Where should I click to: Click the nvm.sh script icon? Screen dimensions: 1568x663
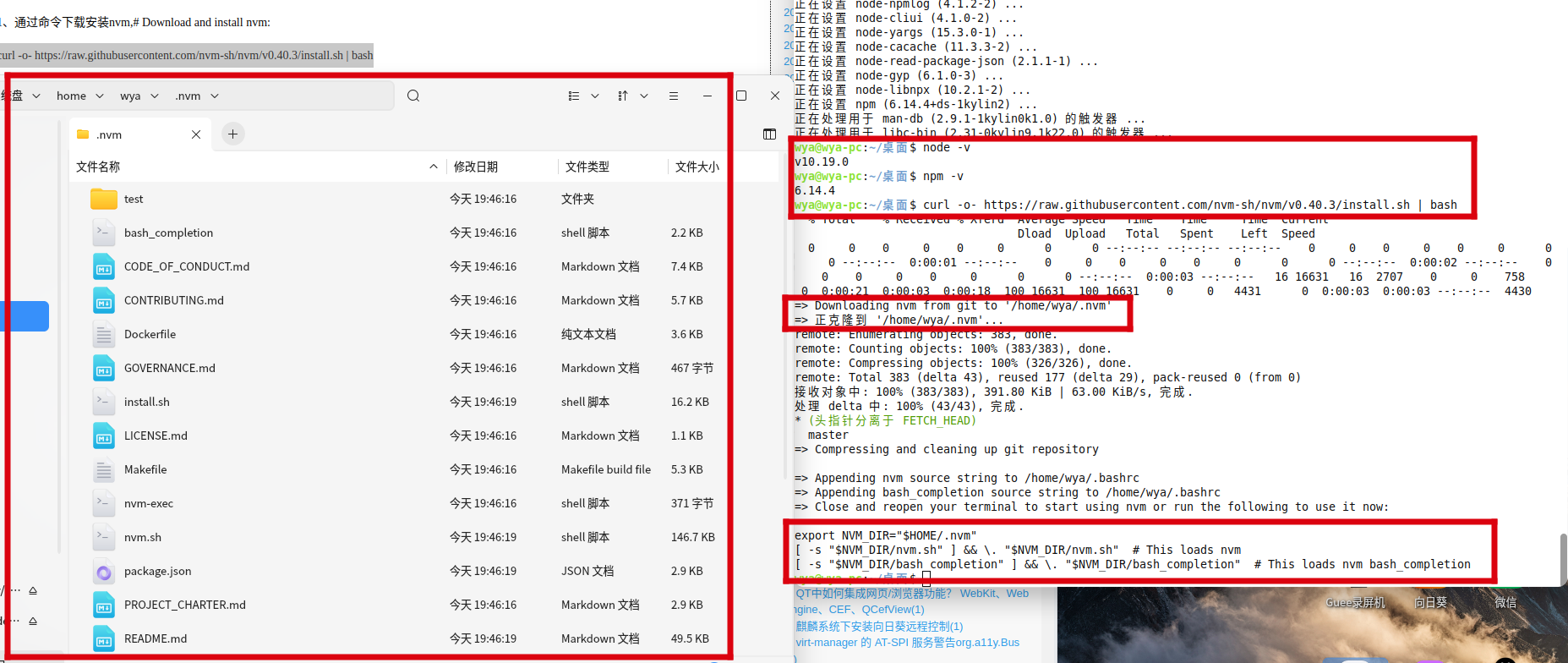coord(104,537)
